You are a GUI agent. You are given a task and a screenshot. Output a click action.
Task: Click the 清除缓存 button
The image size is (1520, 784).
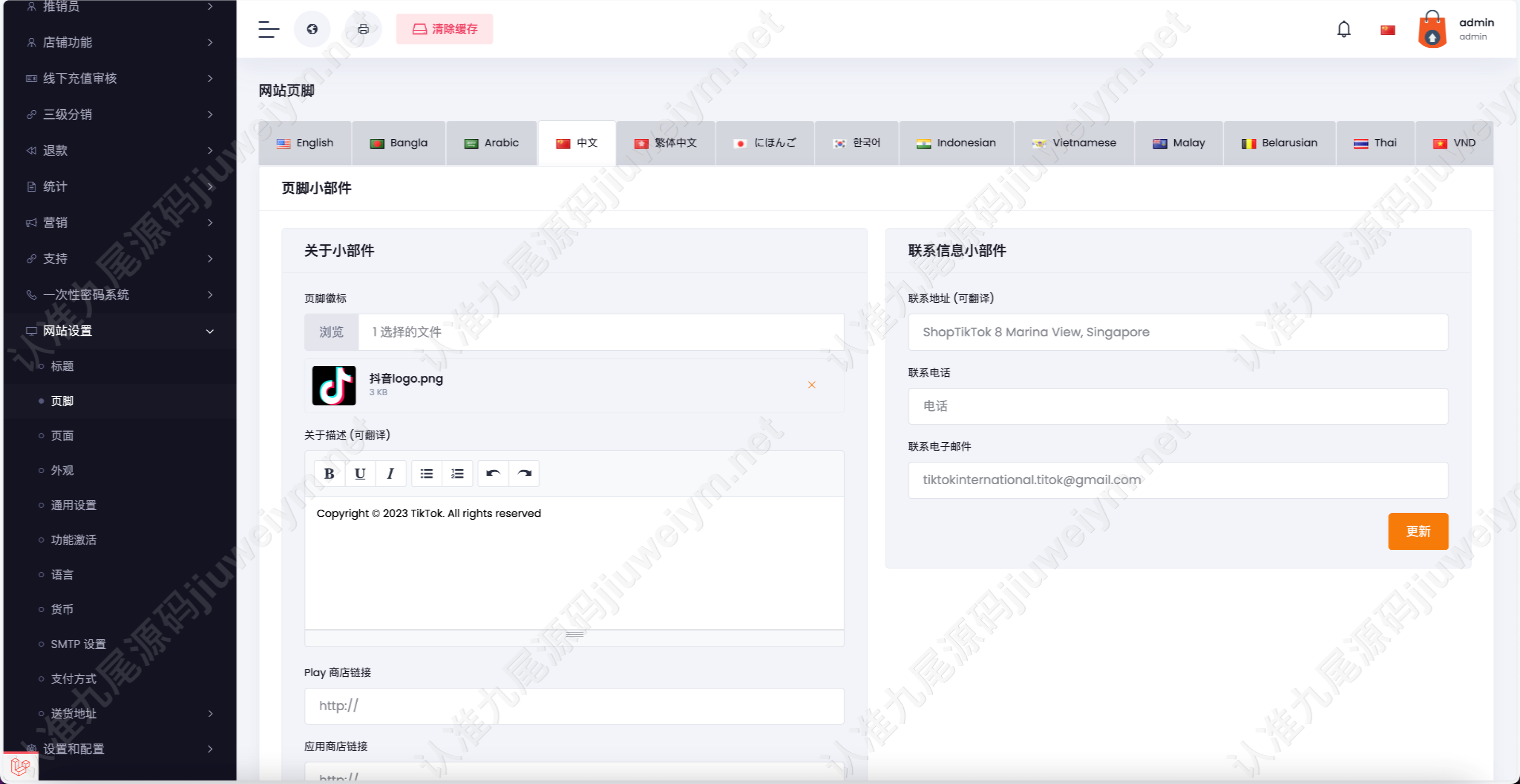444,29
